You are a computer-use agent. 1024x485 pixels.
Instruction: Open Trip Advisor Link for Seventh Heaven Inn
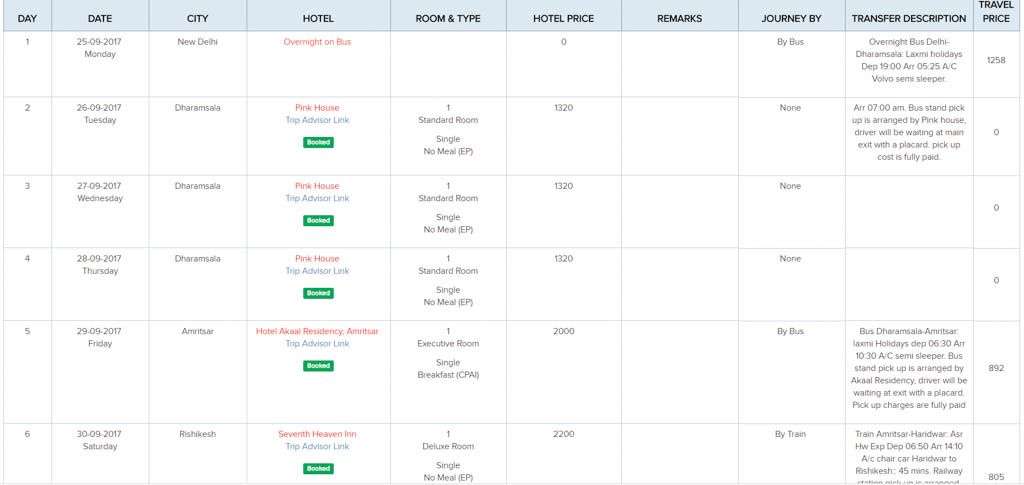[317, 446]
